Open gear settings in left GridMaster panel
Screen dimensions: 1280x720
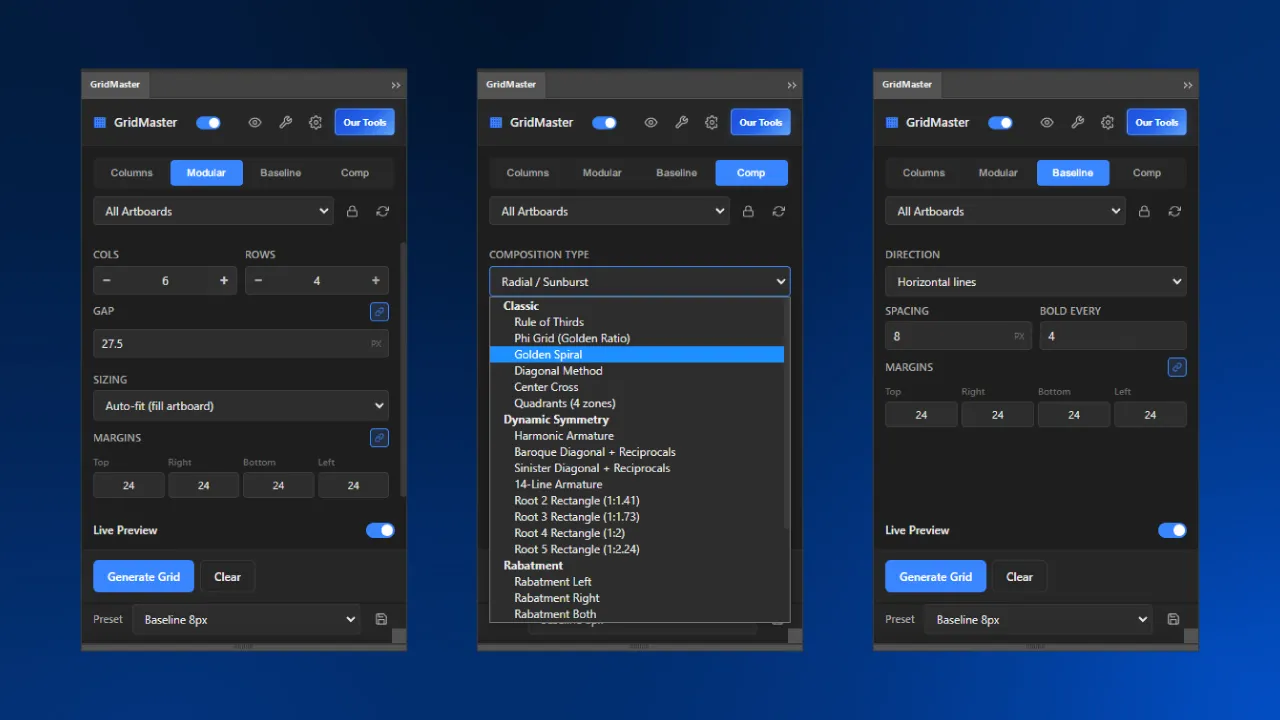315,123
